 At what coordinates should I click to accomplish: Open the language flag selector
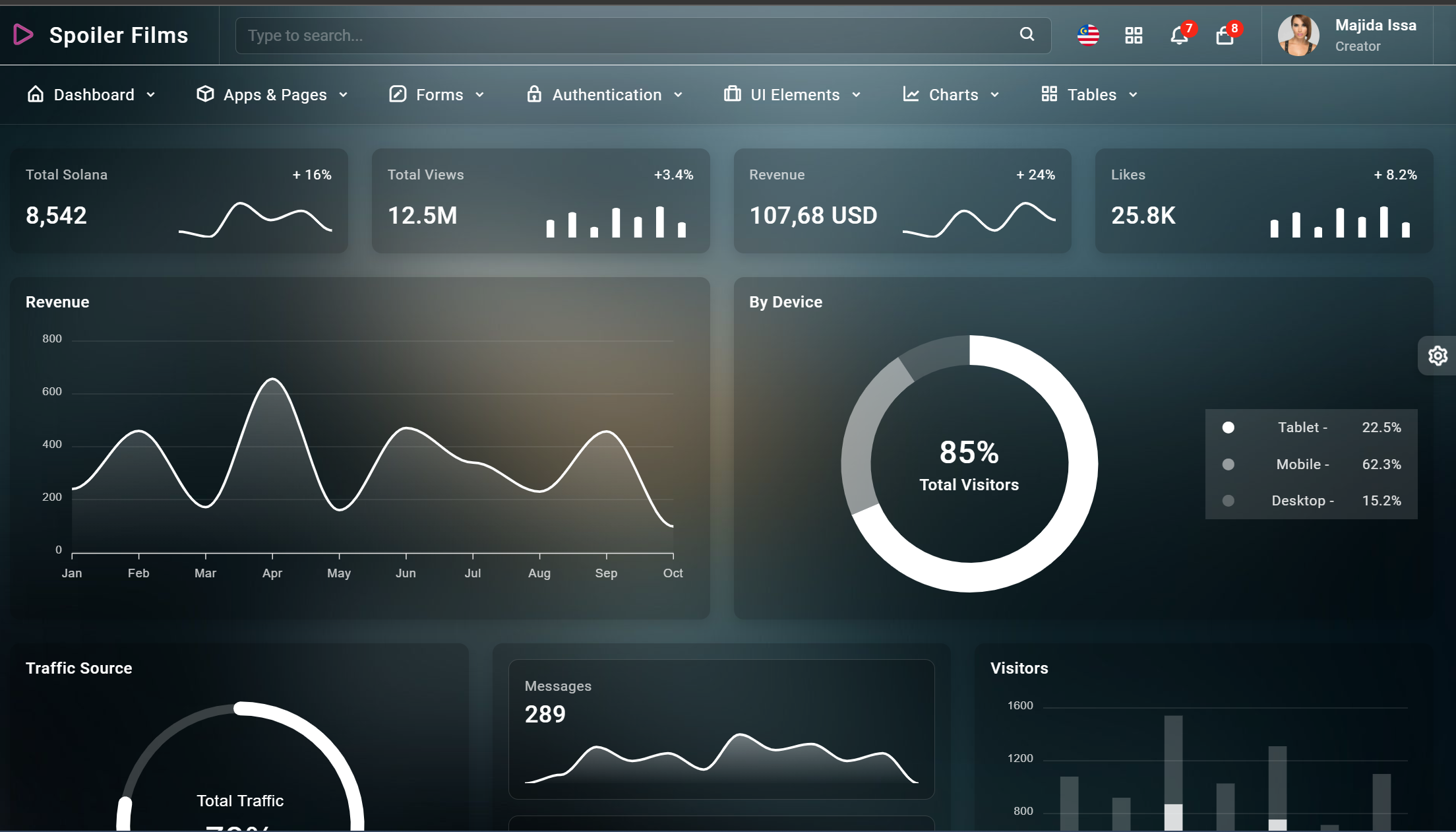1088,35
